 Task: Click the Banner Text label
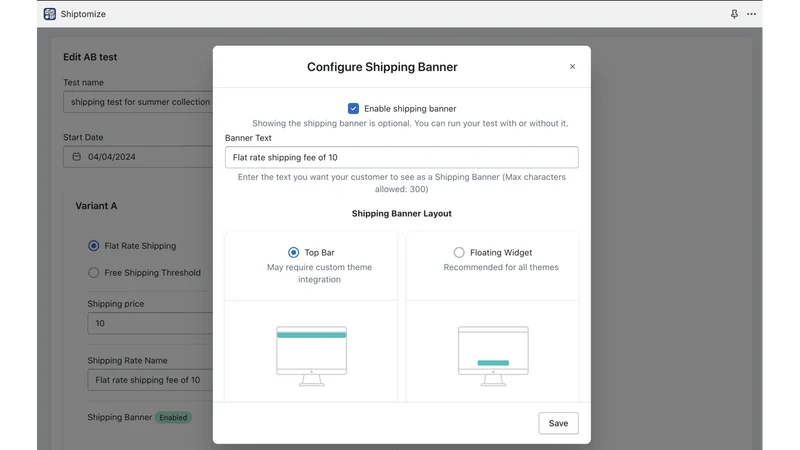248,138
